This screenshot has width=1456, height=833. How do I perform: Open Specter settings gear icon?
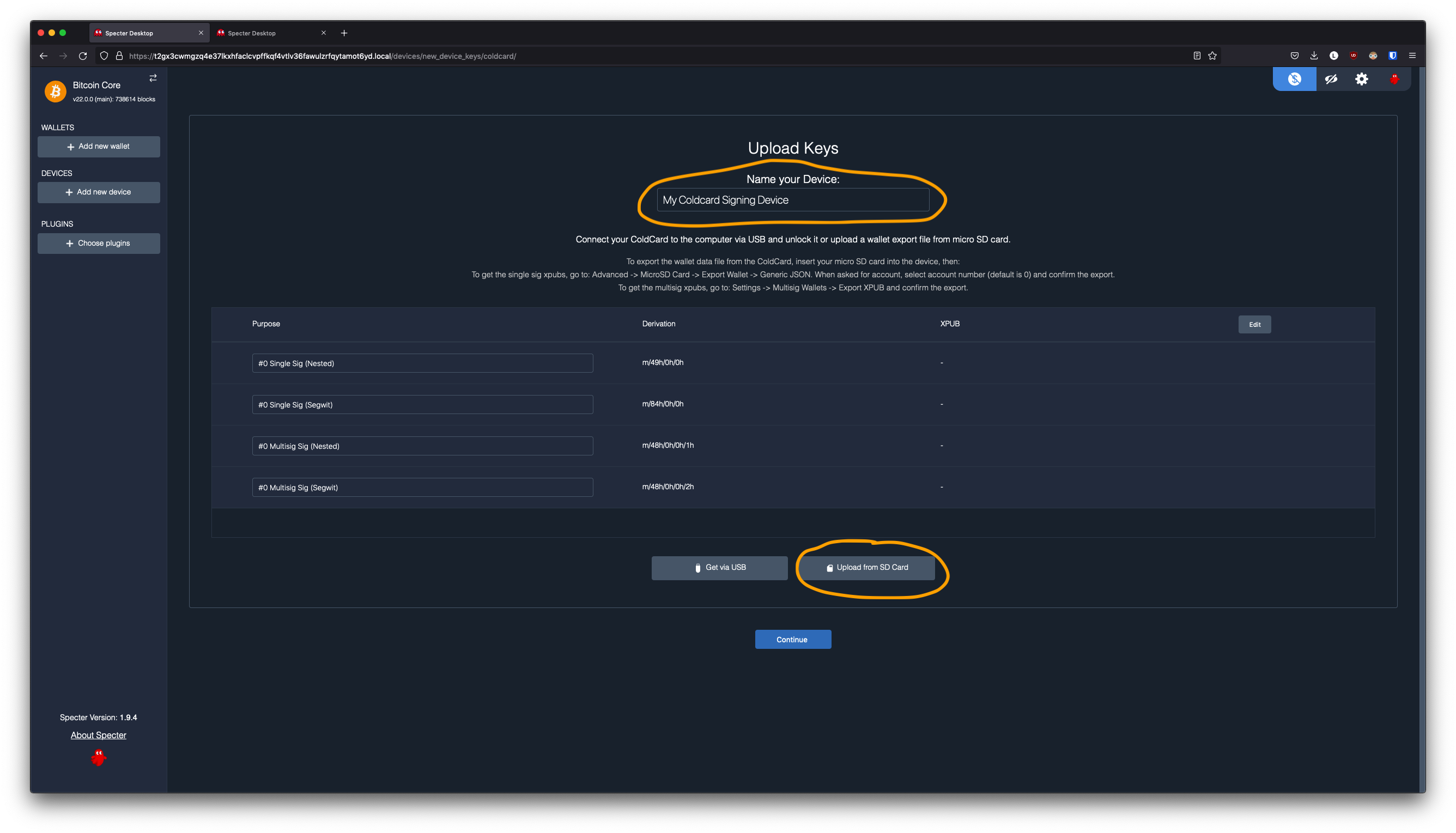[x=1362, y=79]
